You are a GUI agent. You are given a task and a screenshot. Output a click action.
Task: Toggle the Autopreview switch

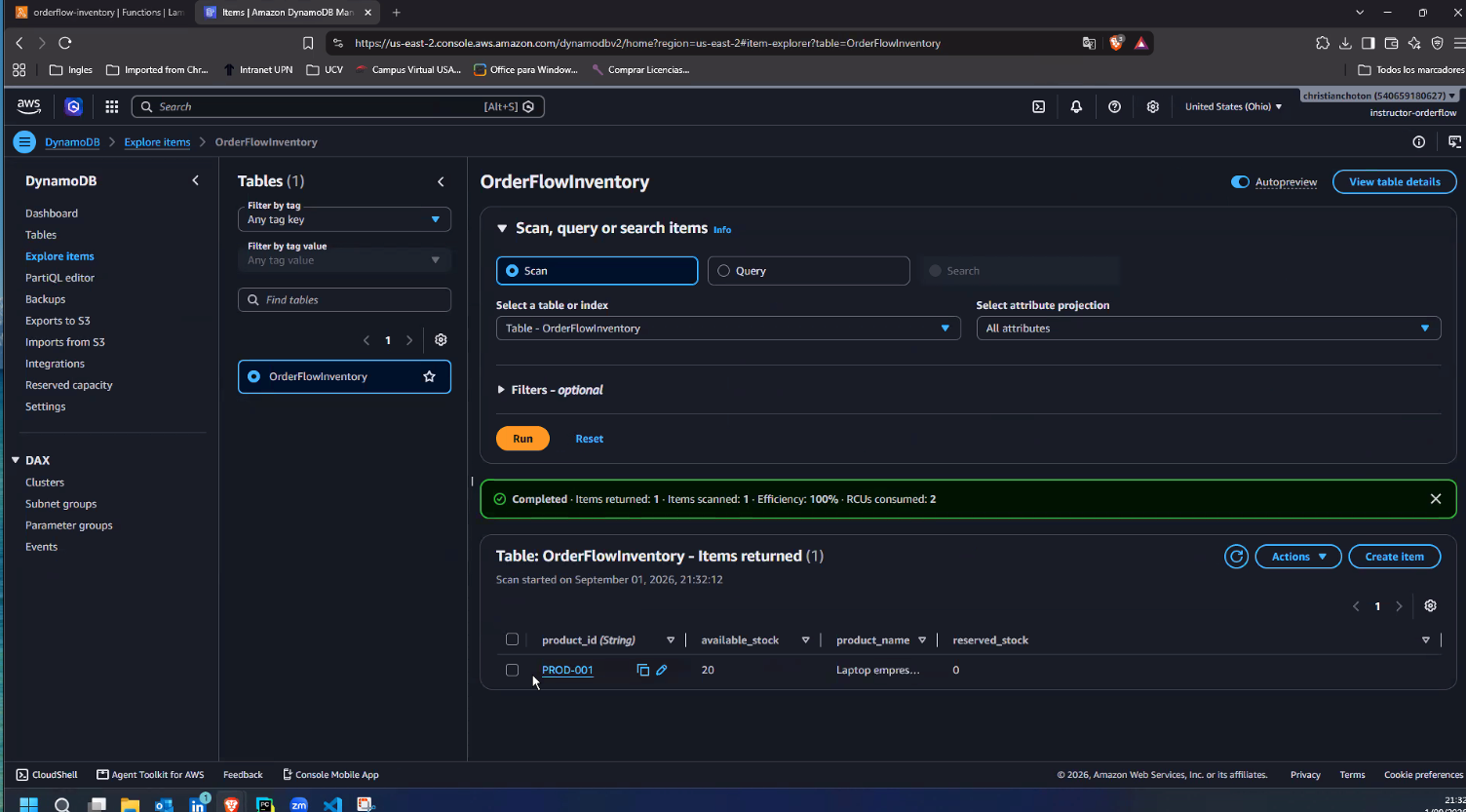click(1240, 182)
